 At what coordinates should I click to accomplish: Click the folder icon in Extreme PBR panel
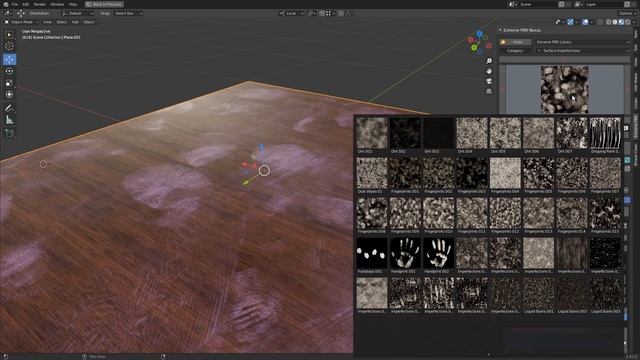(x=503, y=42)
